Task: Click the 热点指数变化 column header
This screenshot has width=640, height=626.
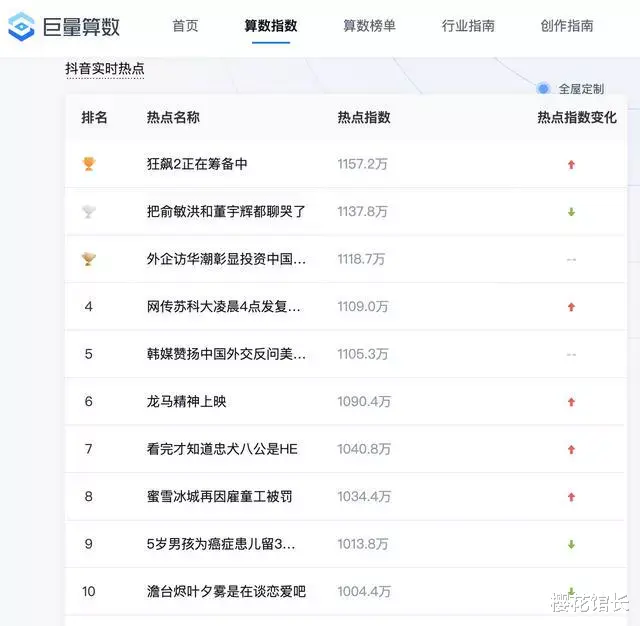Action: coord(577,118)
